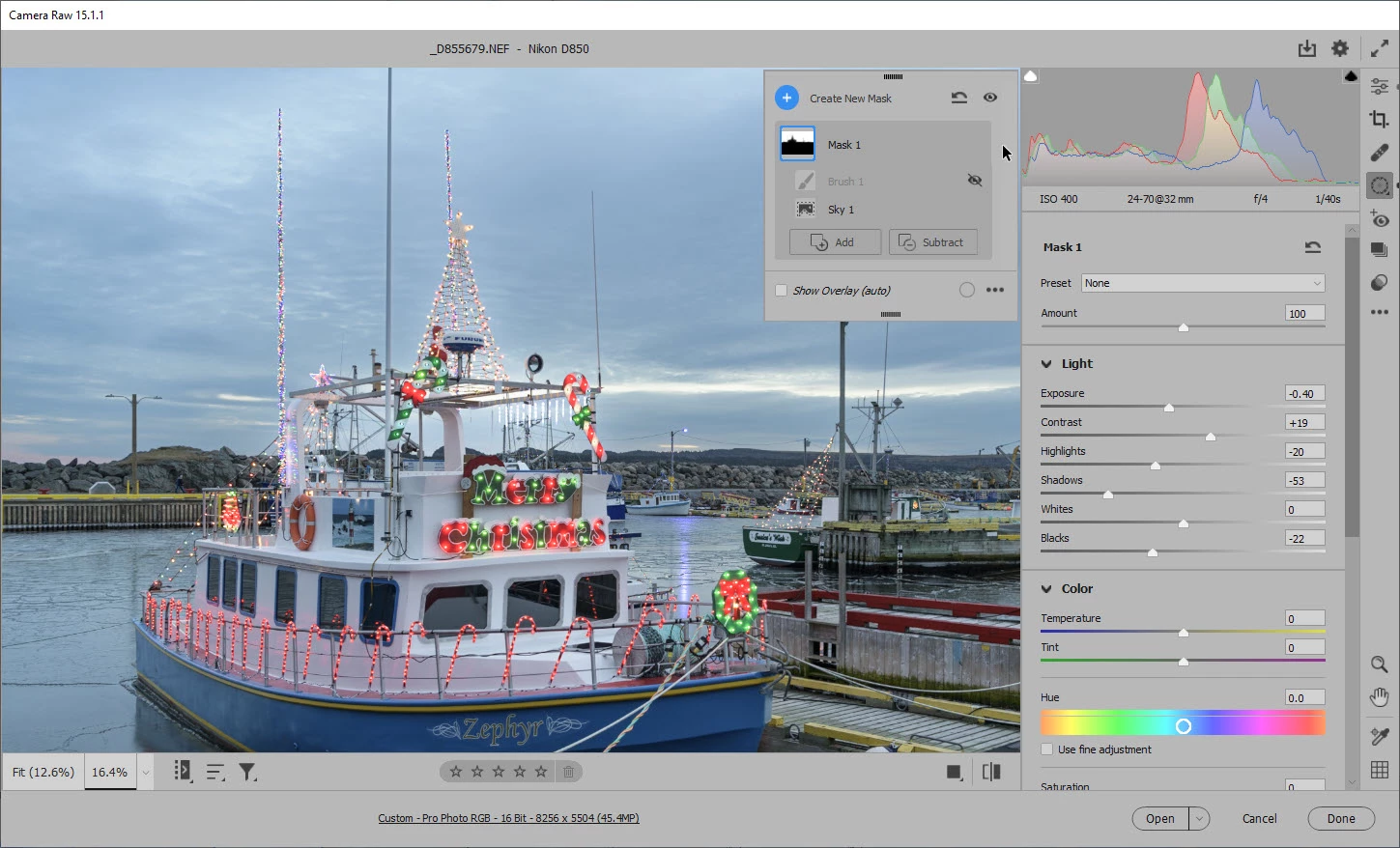Select the Hand tool

point(1379,697)
